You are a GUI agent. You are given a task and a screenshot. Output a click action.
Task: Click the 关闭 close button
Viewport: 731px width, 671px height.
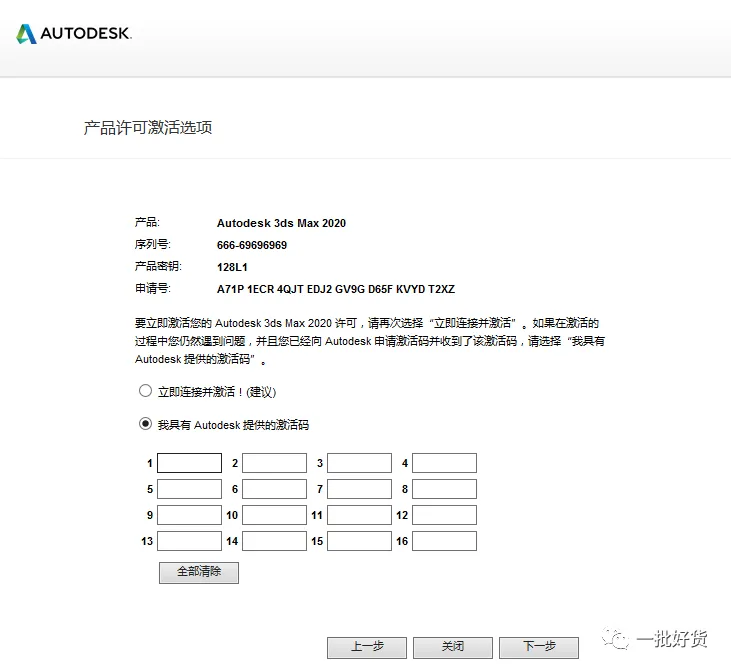coord(453,648)
